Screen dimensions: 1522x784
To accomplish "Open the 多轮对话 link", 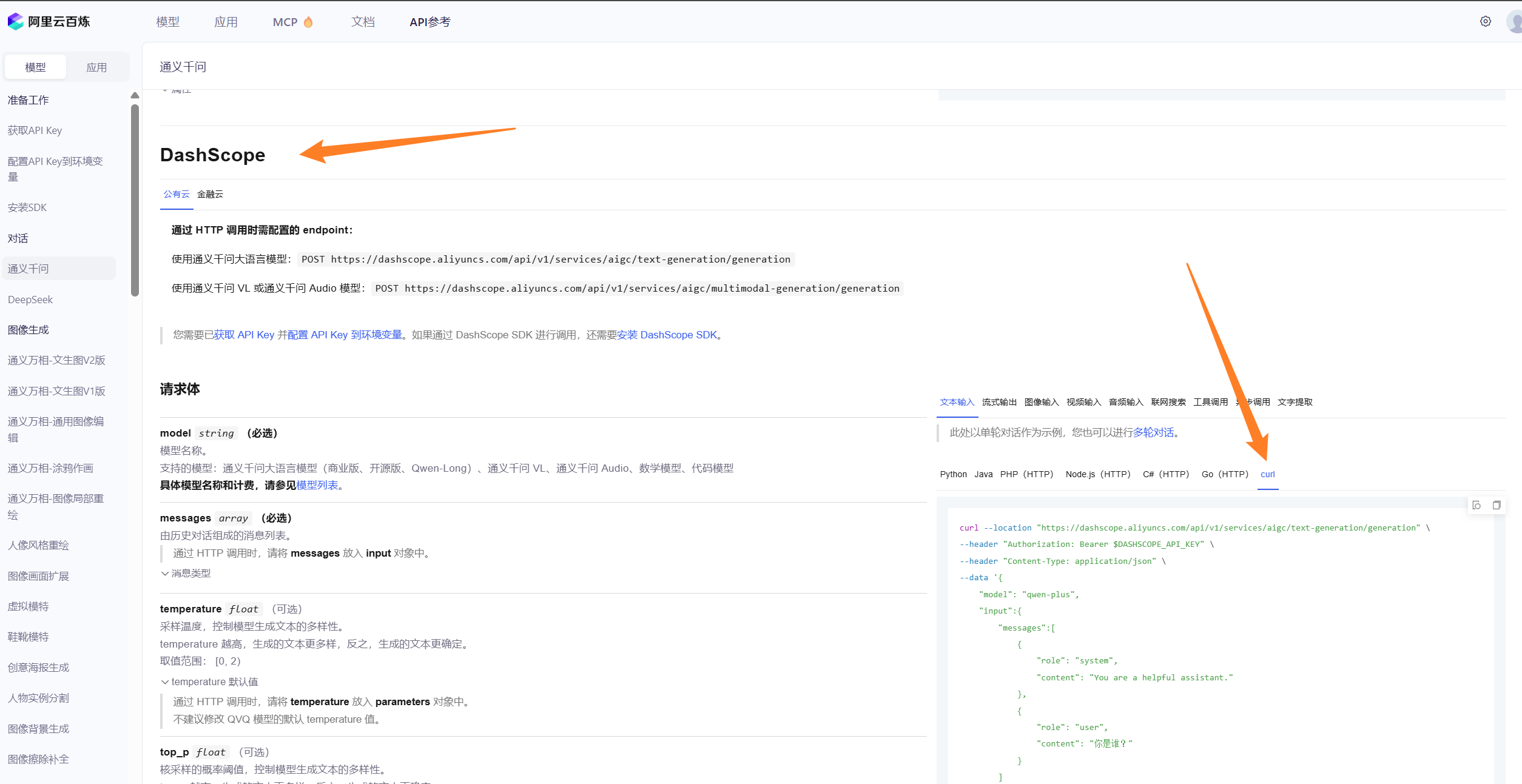I will pos(1153,432).
